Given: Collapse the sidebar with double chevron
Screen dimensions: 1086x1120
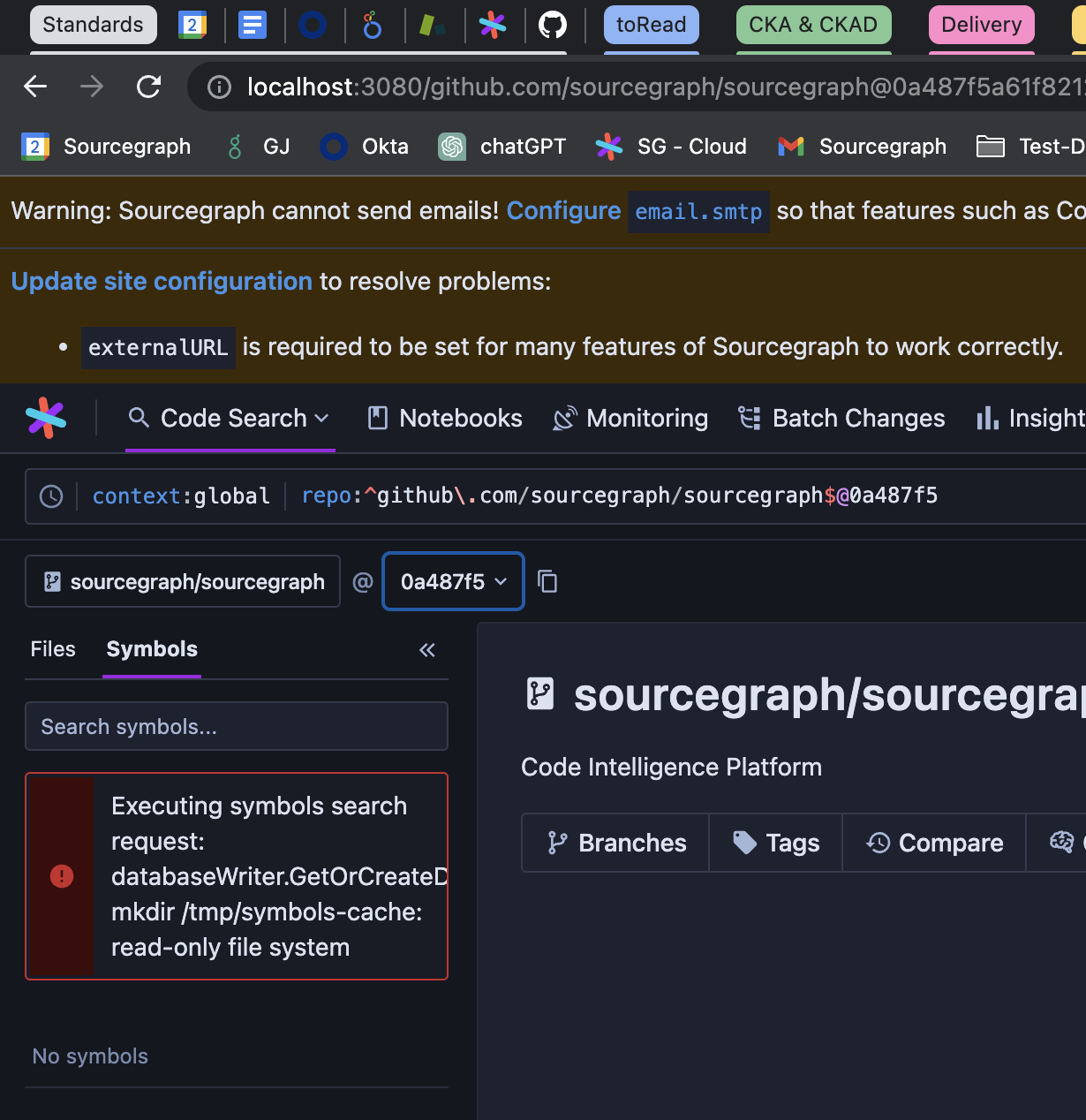Looking at the screenshot, I should click(x=427, y=650).
